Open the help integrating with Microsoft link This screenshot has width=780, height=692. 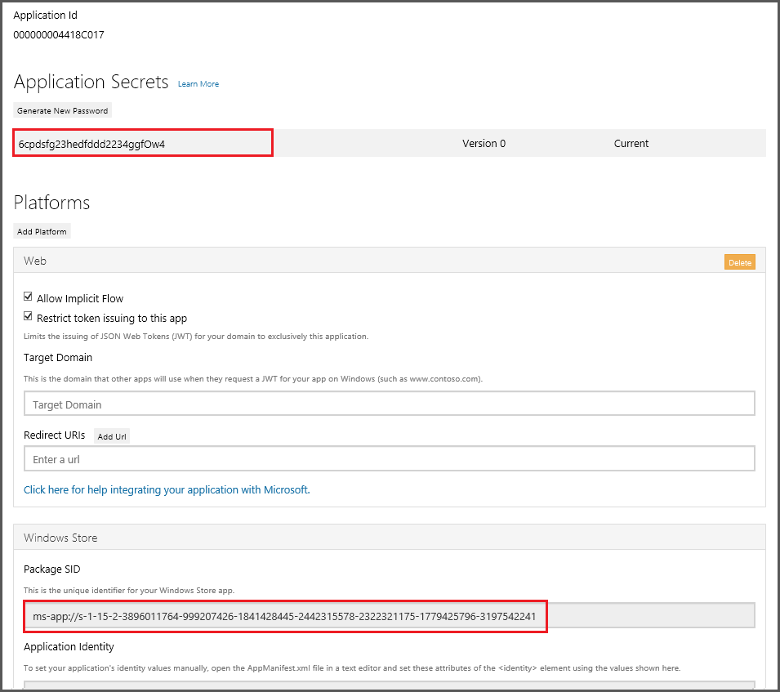pyautogui.click(x=167, y=490)
